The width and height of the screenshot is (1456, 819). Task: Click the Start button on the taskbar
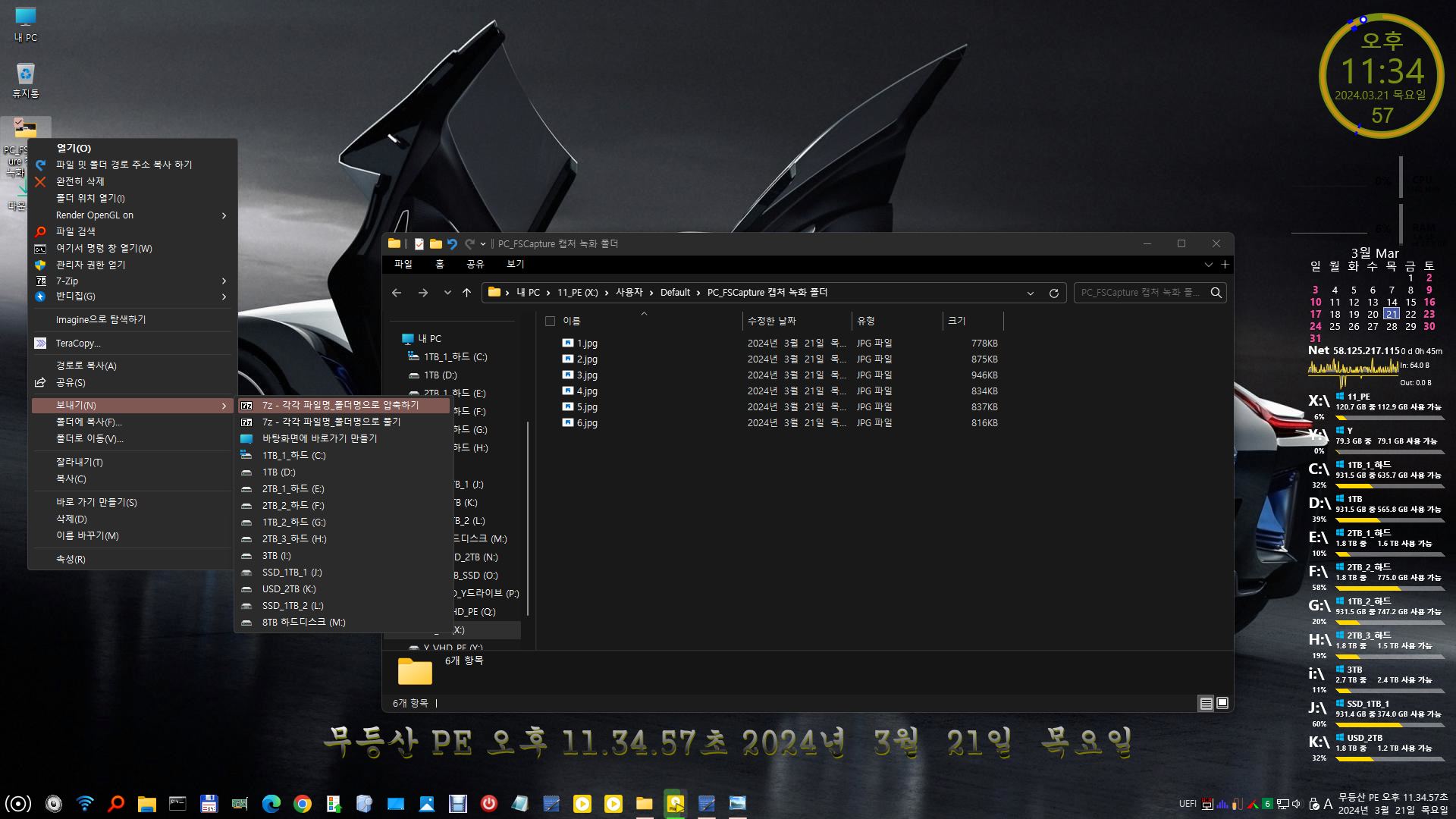click(18, 804)
